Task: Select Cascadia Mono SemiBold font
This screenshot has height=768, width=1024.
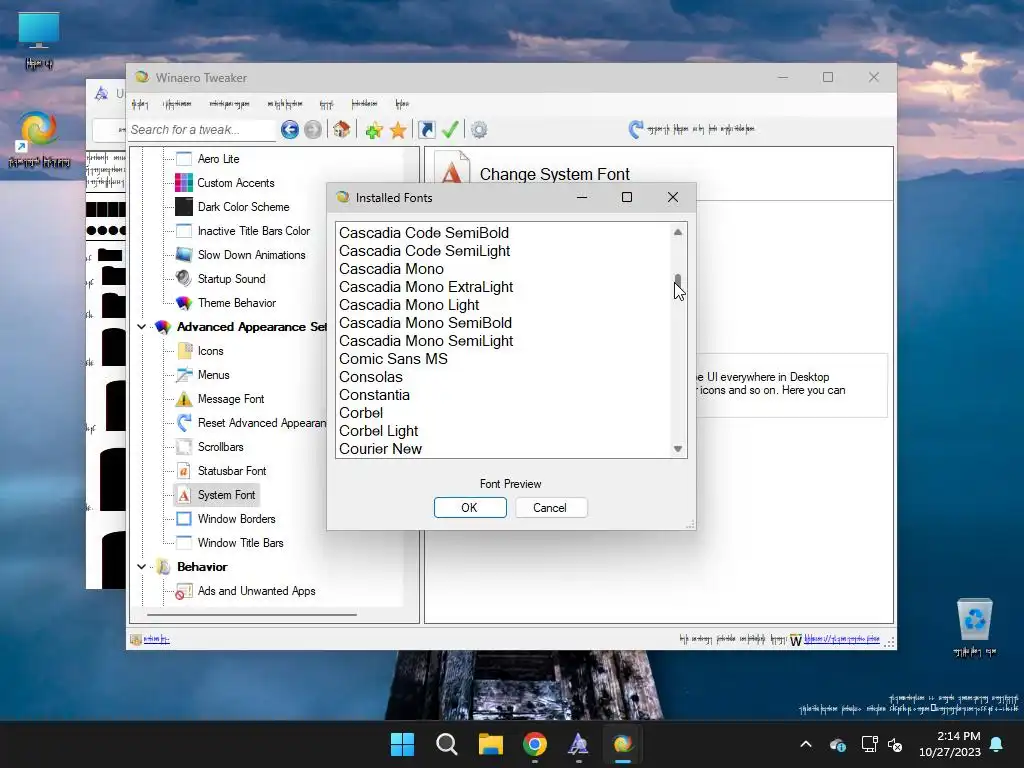Action: click(425, 323)
